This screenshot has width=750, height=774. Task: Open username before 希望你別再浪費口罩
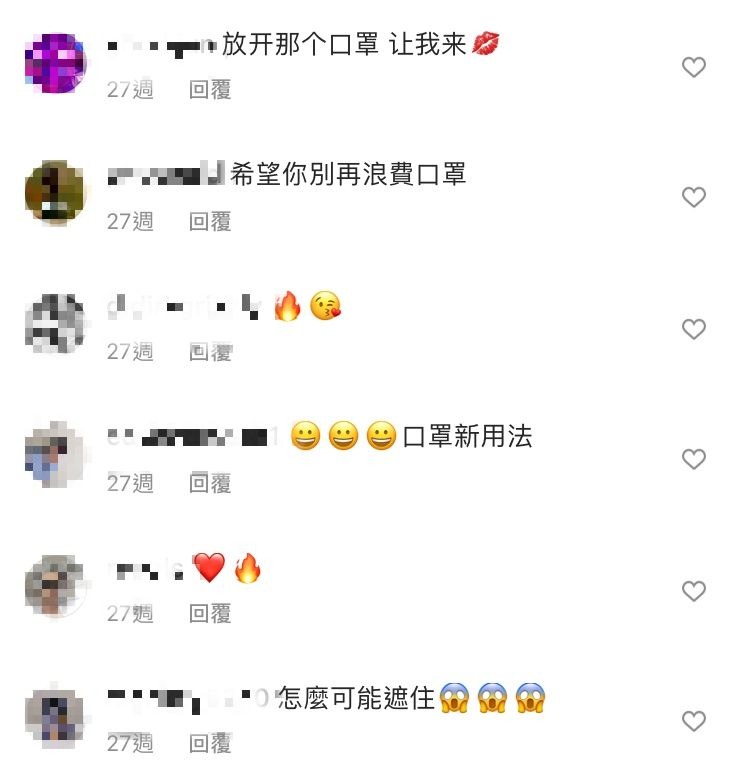166,174
